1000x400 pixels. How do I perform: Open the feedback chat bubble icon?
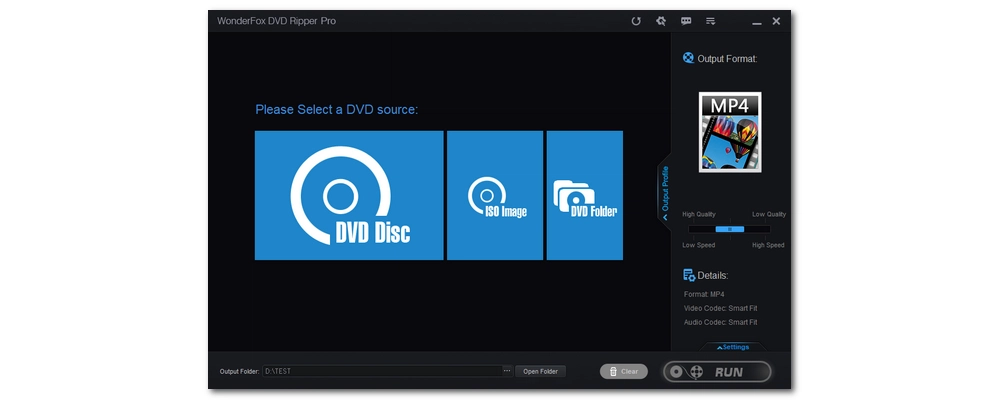[686, 21]
